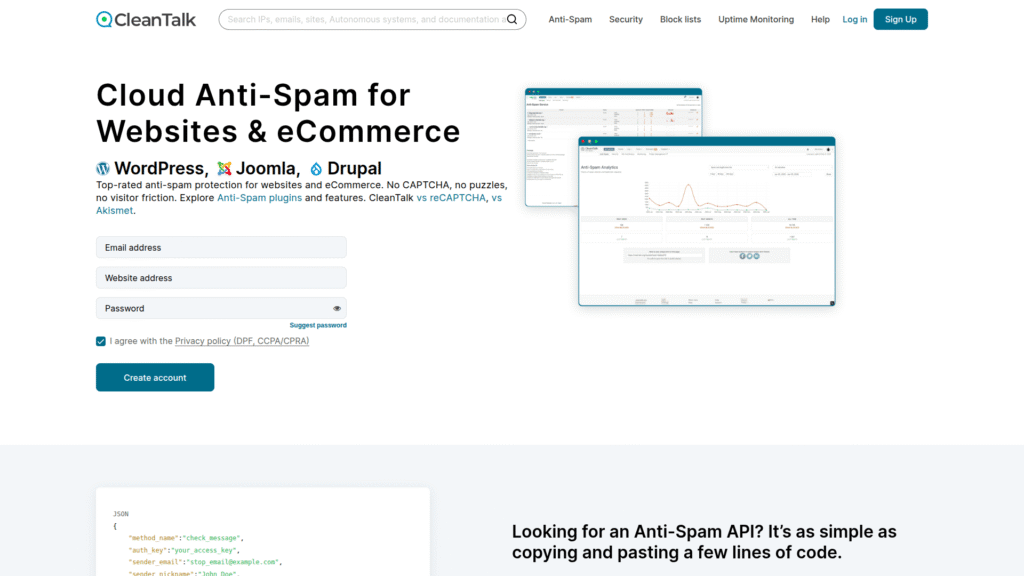Toggle password visibility eye icon

click(337, 308)
